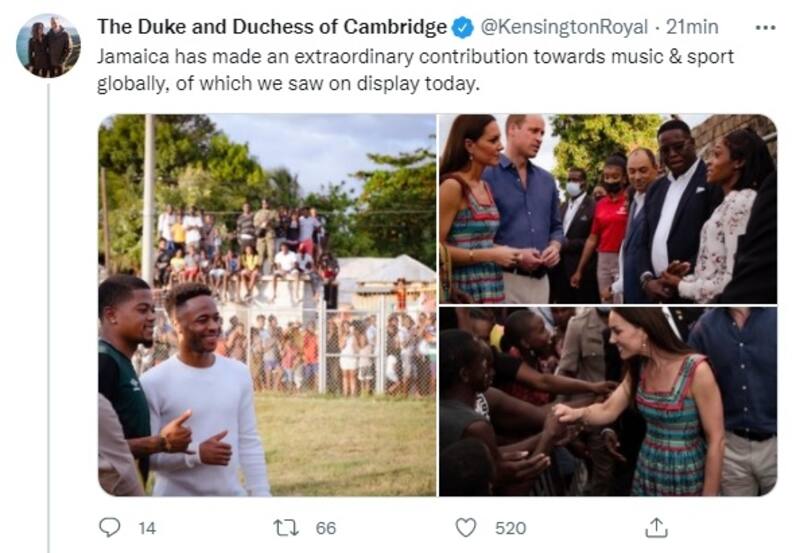View the 66 retweets count

[326, 528]
